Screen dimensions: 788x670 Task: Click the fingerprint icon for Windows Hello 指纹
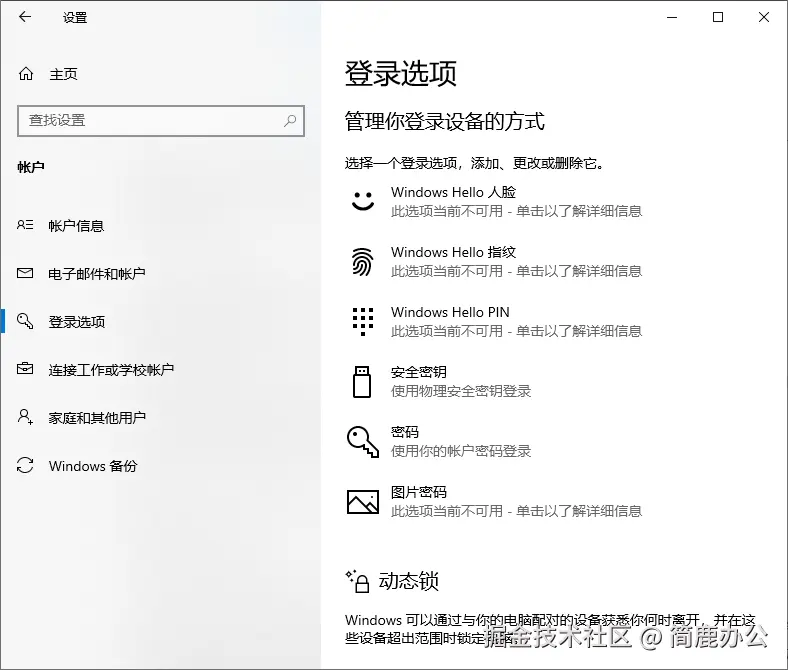pyautogui.click(x=362, y=262)
